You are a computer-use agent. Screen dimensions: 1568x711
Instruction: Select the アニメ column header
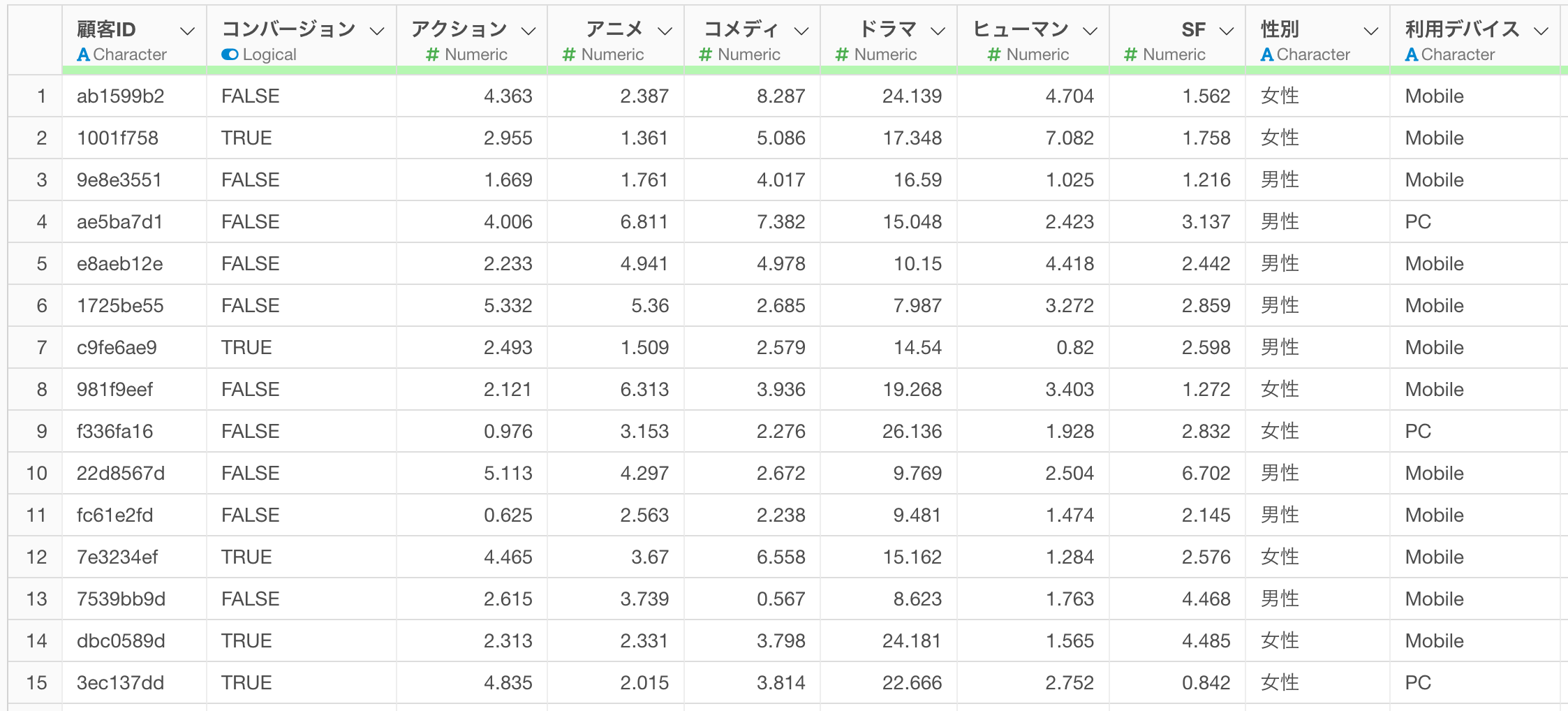coord(614,29)
